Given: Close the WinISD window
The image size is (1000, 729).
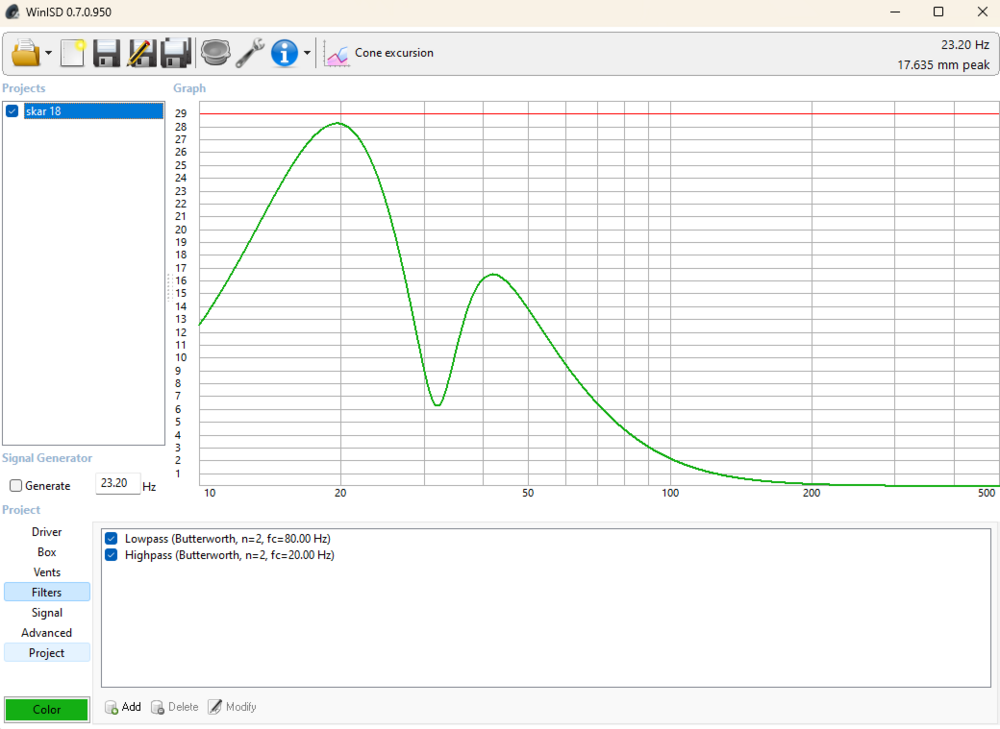Looking at the screenshot, I should 982,12.
